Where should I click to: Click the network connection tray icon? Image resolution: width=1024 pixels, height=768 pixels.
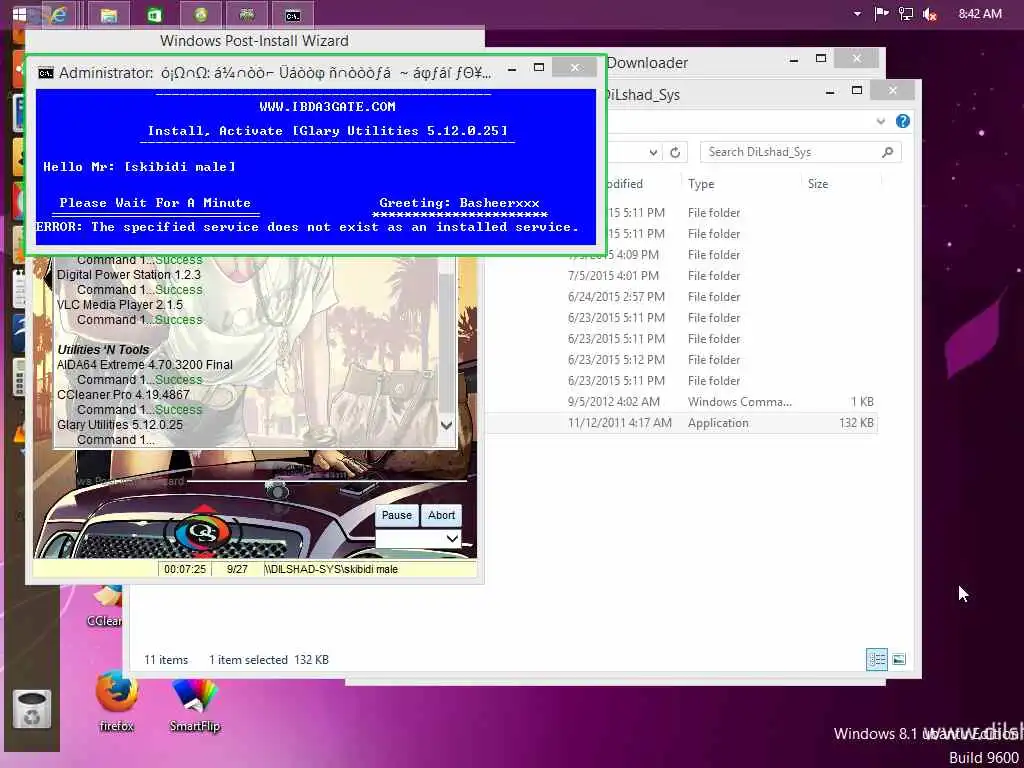point(906,14)
